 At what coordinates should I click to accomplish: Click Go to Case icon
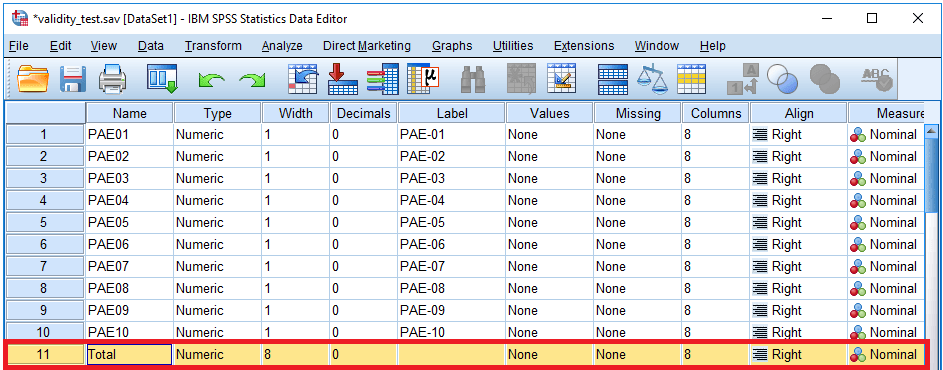(303, 79)
